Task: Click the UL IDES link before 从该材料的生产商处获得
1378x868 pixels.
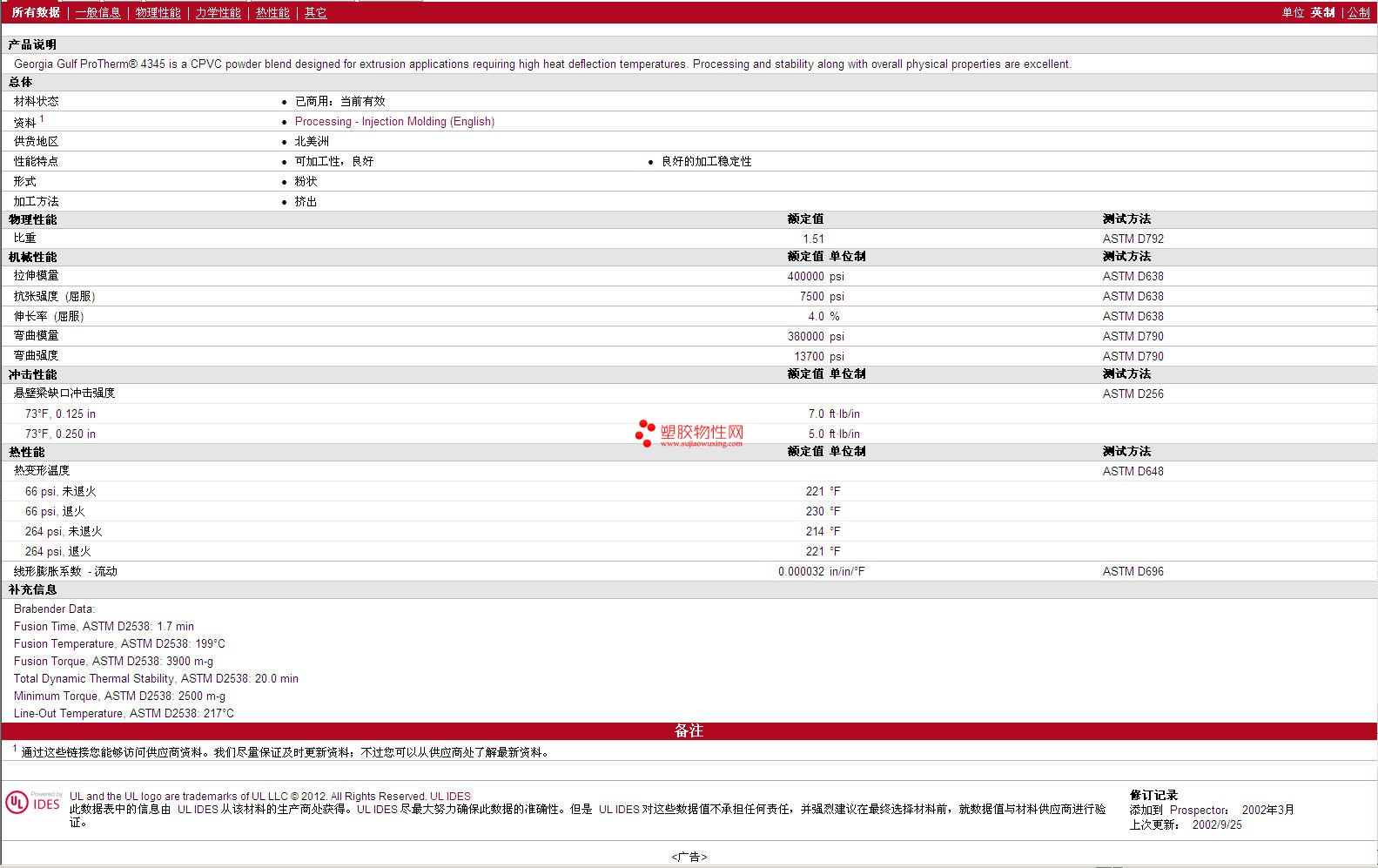Action: (198, 810)
